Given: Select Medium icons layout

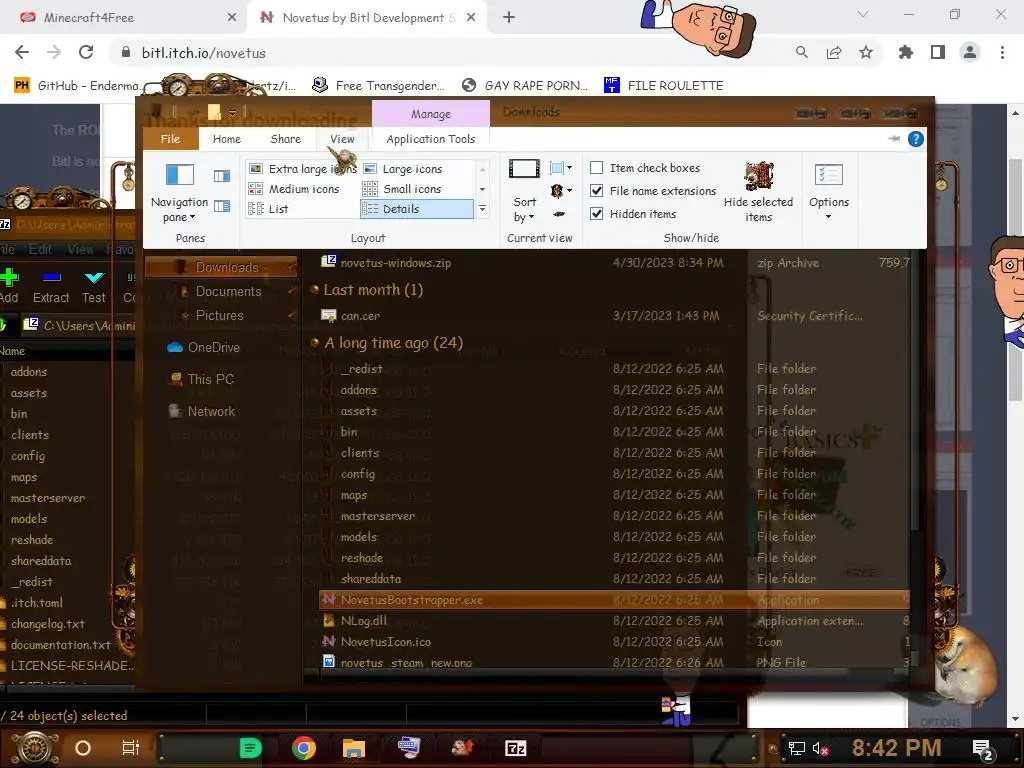Looking at the screenshot, I should pyautogui.click(x=295, y=189).
